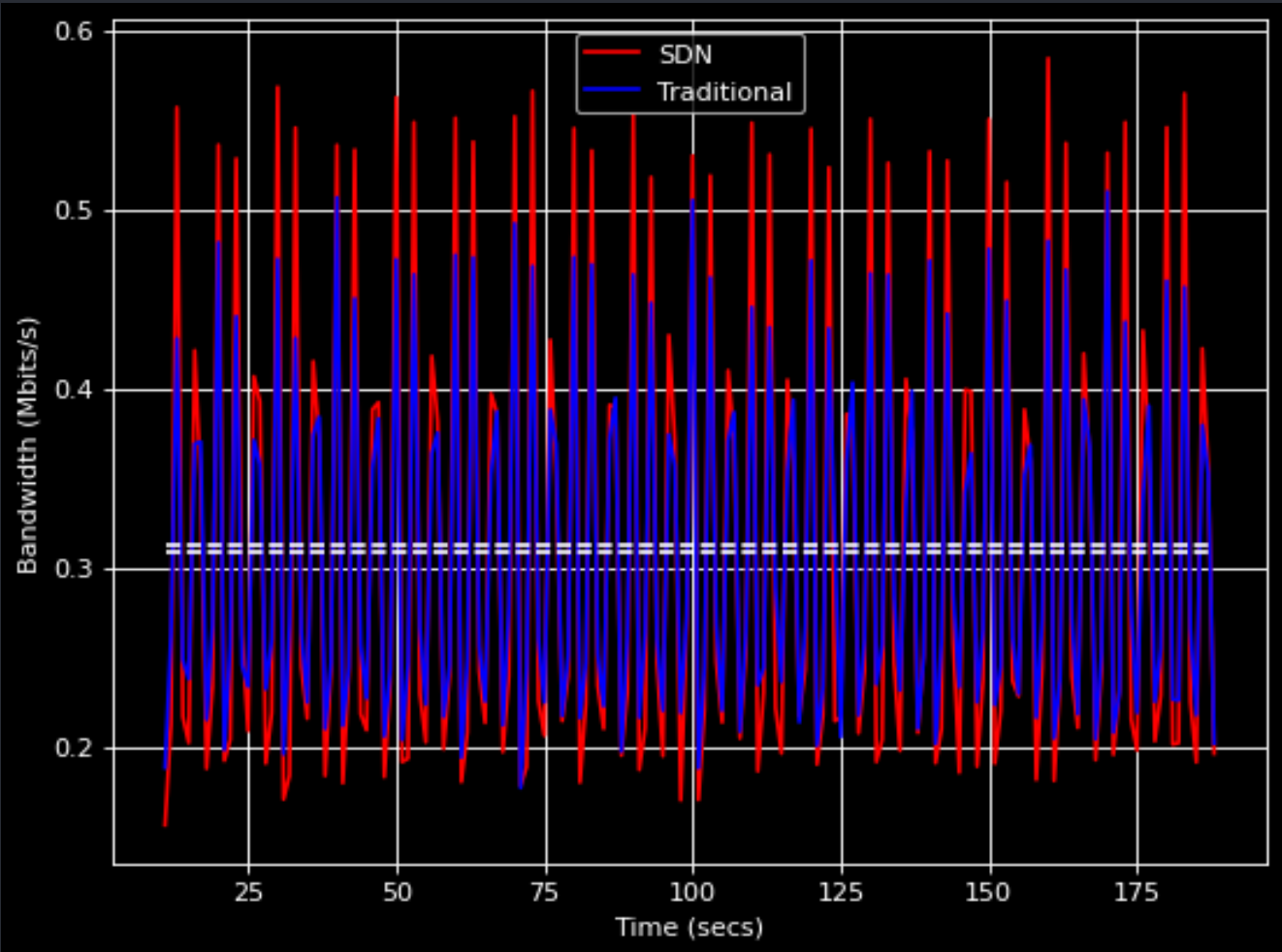Click the blue Traditional legend line sample
The height and width of the screenshot is (952, 1282).
click(x=612, y=90)
